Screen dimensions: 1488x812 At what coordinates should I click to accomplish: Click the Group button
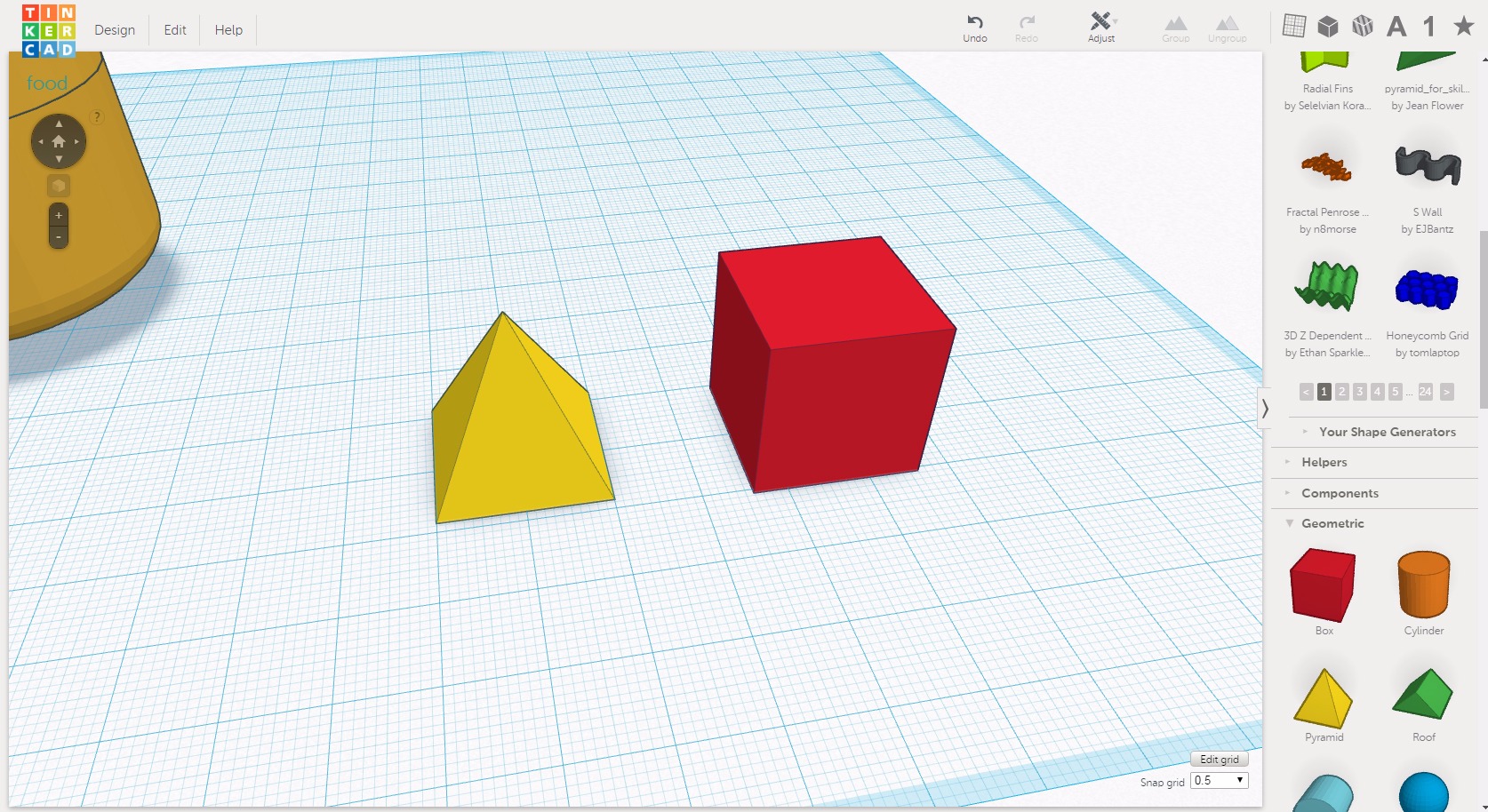point(1175,28)
